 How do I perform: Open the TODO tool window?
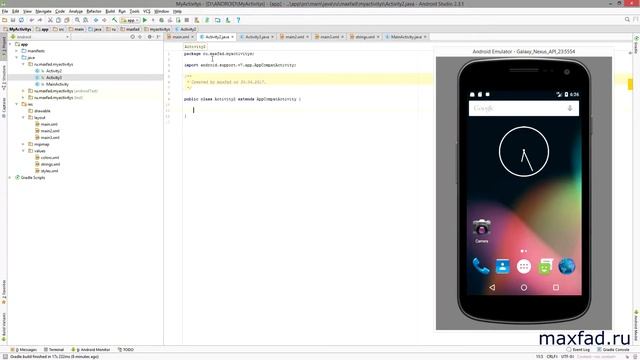tap(126, 350)
